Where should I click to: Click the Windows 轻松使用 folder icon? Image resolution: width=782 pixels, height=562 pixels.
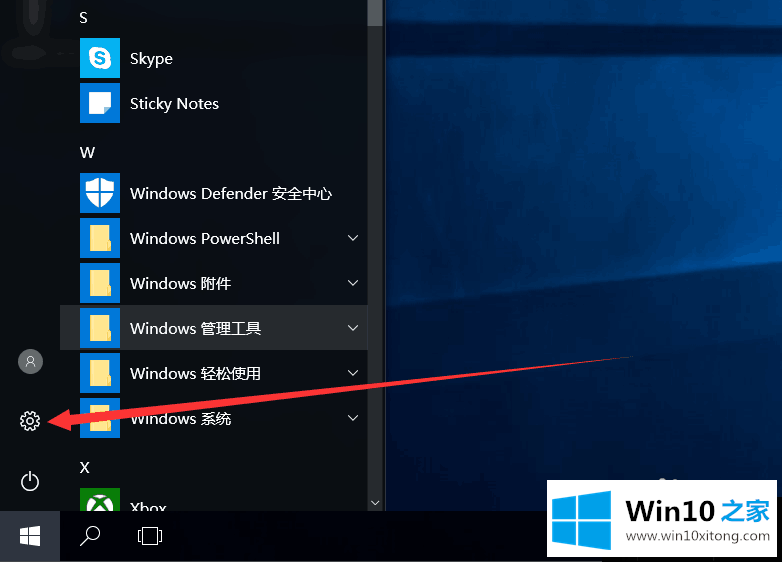coord(100,373)
